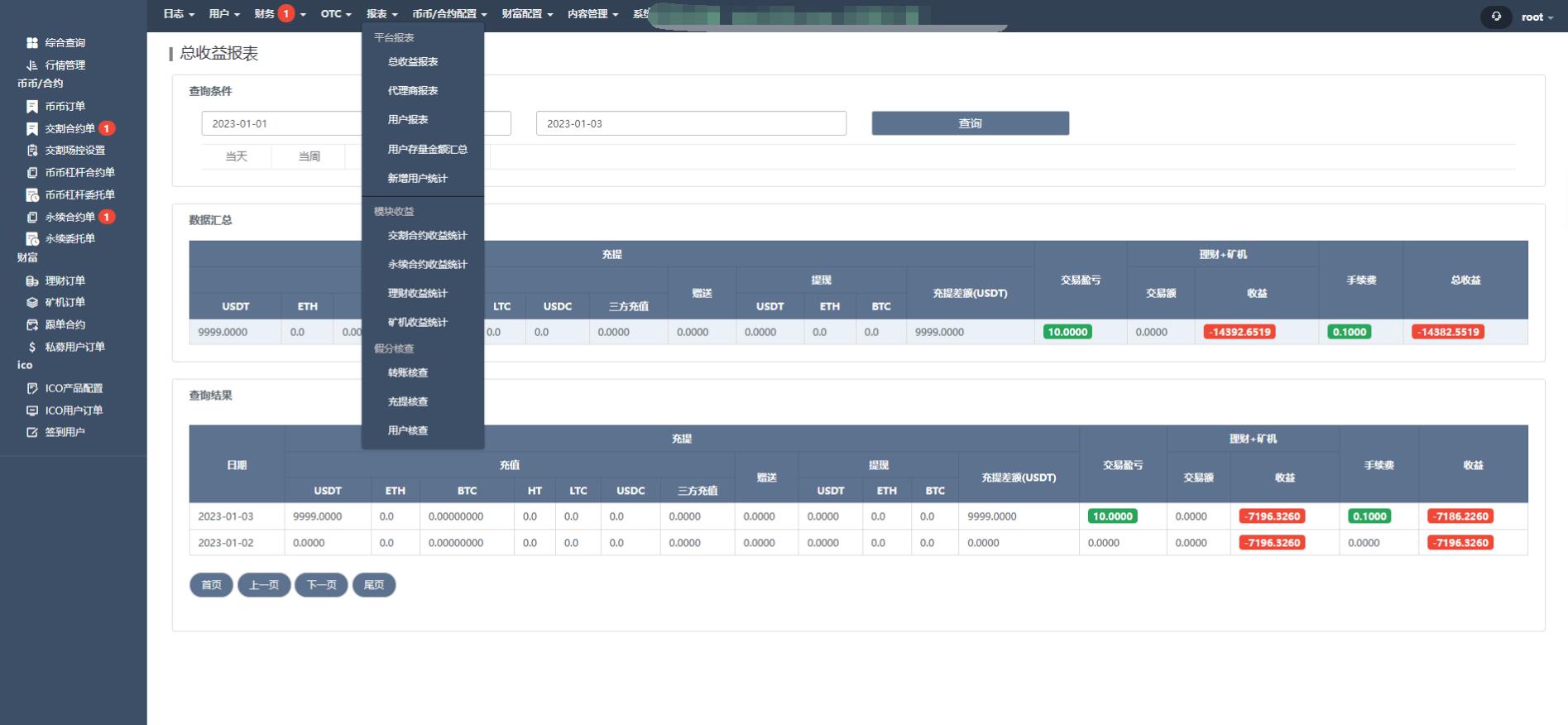Expand the 日志 dropdown in top bar
The image size is (1568, 725).
point(179,14)
